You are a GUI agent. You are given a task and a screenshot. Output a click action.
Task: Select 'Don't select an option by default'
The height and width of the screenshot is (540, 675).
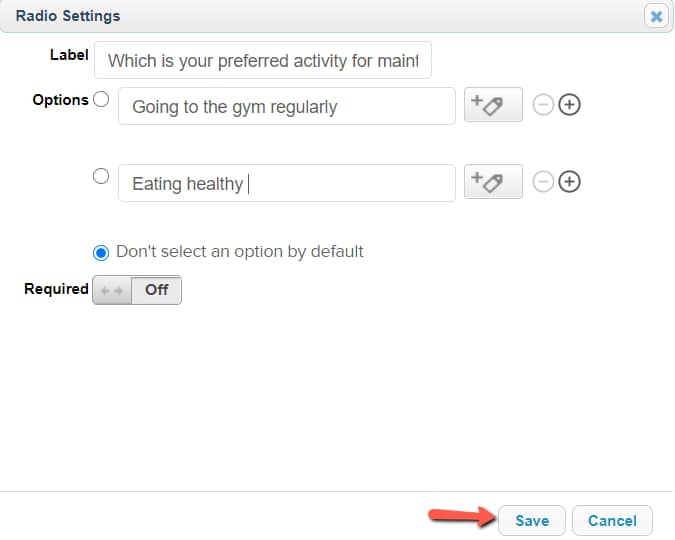click(x=101, y=253)
